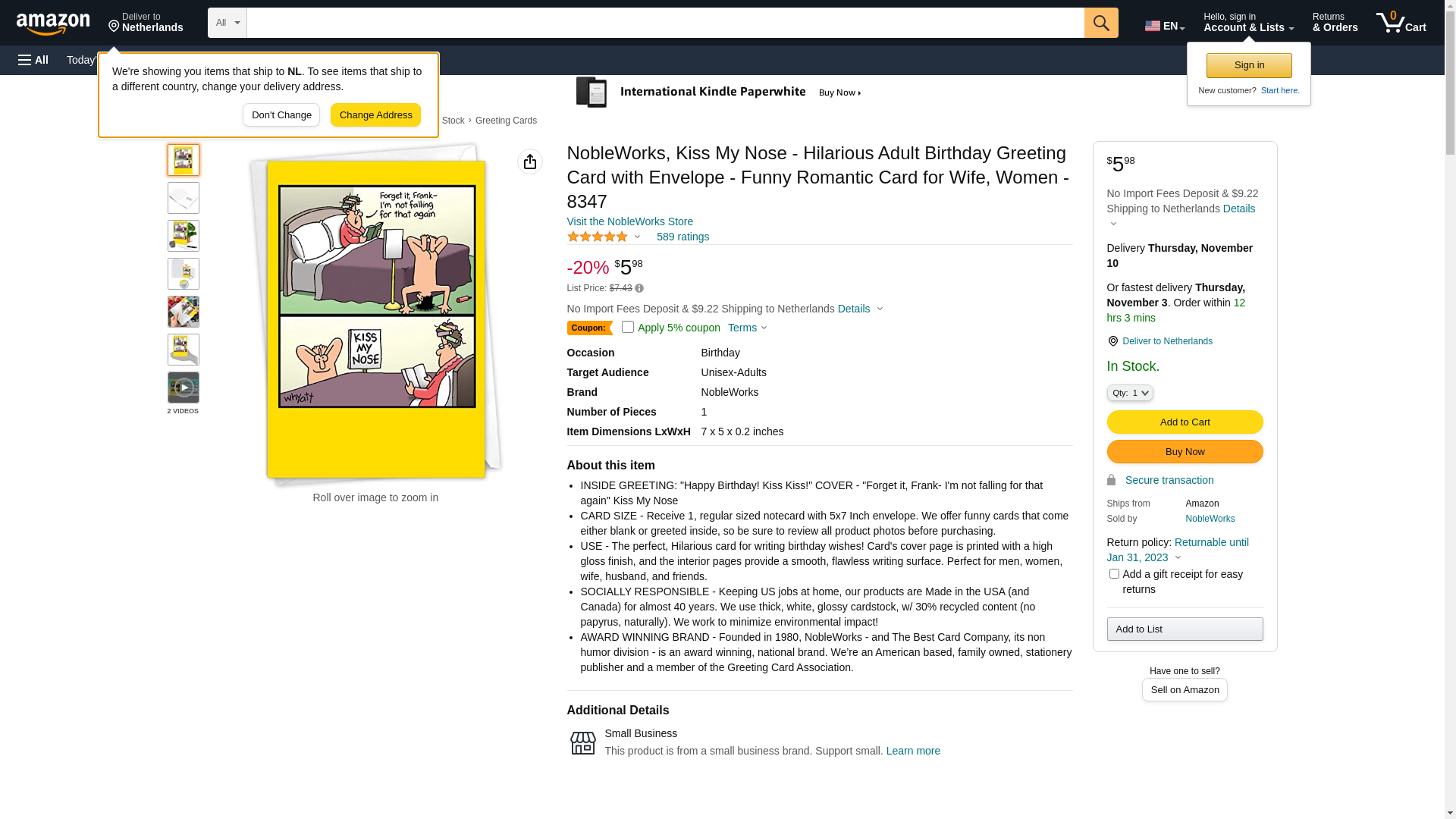Click the List Price info icon
This screenshot has height=819, width=1456.
tap(639, 288)
